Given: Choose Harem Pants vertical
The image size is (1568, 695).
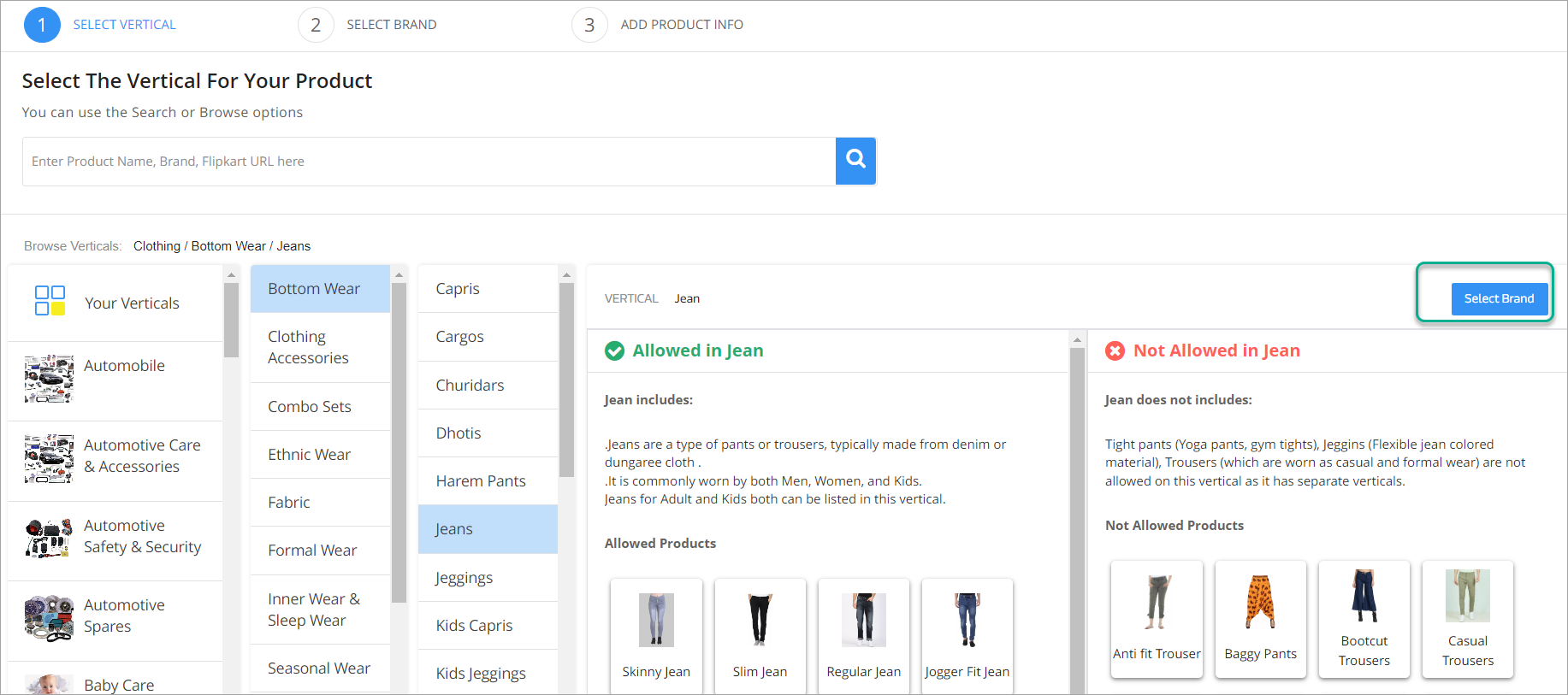Looking at the screenshot, I should (x=488, y=481).
